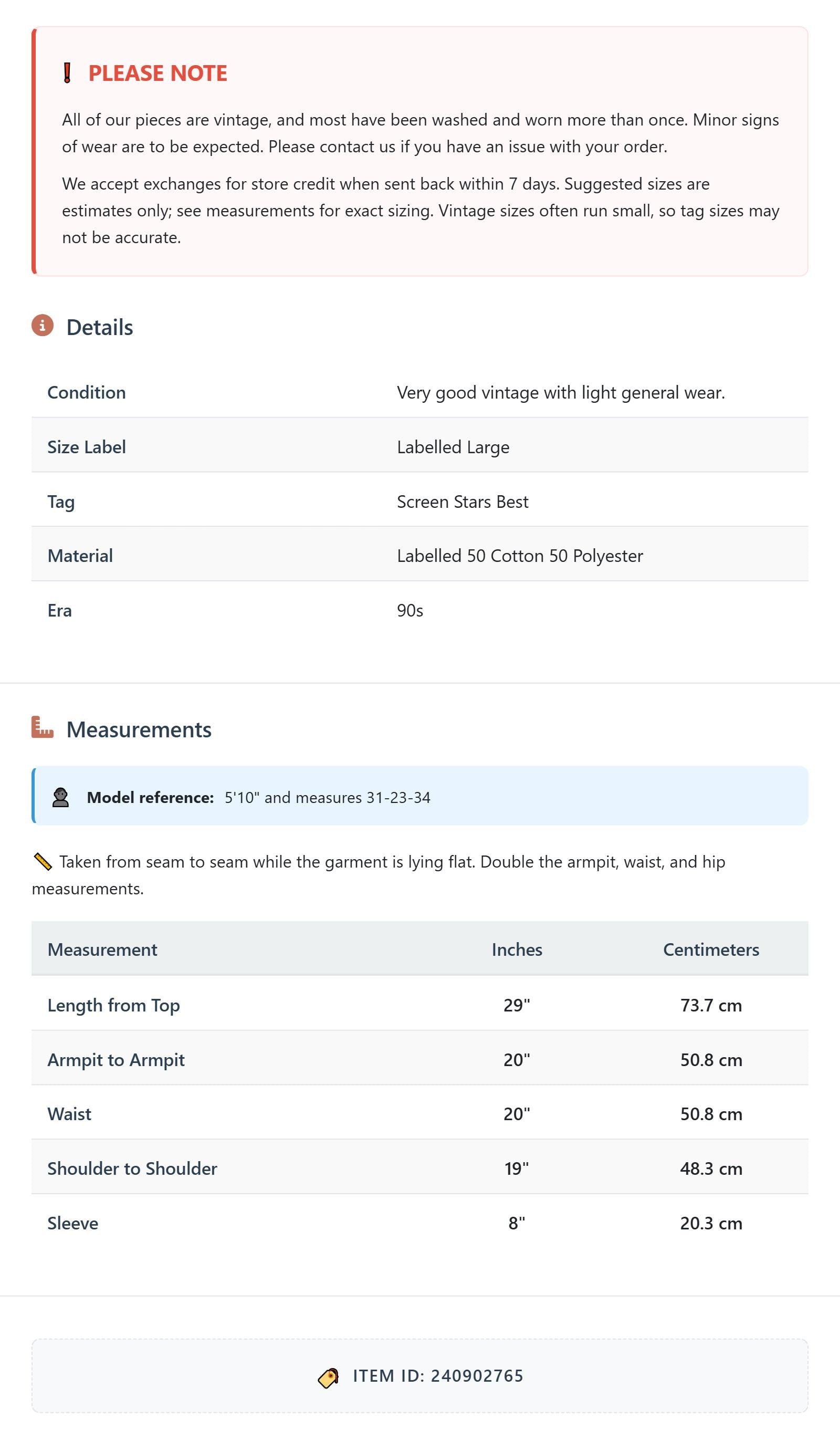This screenshot has height=1440, width=840.
Task: Click the Shoulder to Shoulder 19" value
Action: (x=517, y=1169)
